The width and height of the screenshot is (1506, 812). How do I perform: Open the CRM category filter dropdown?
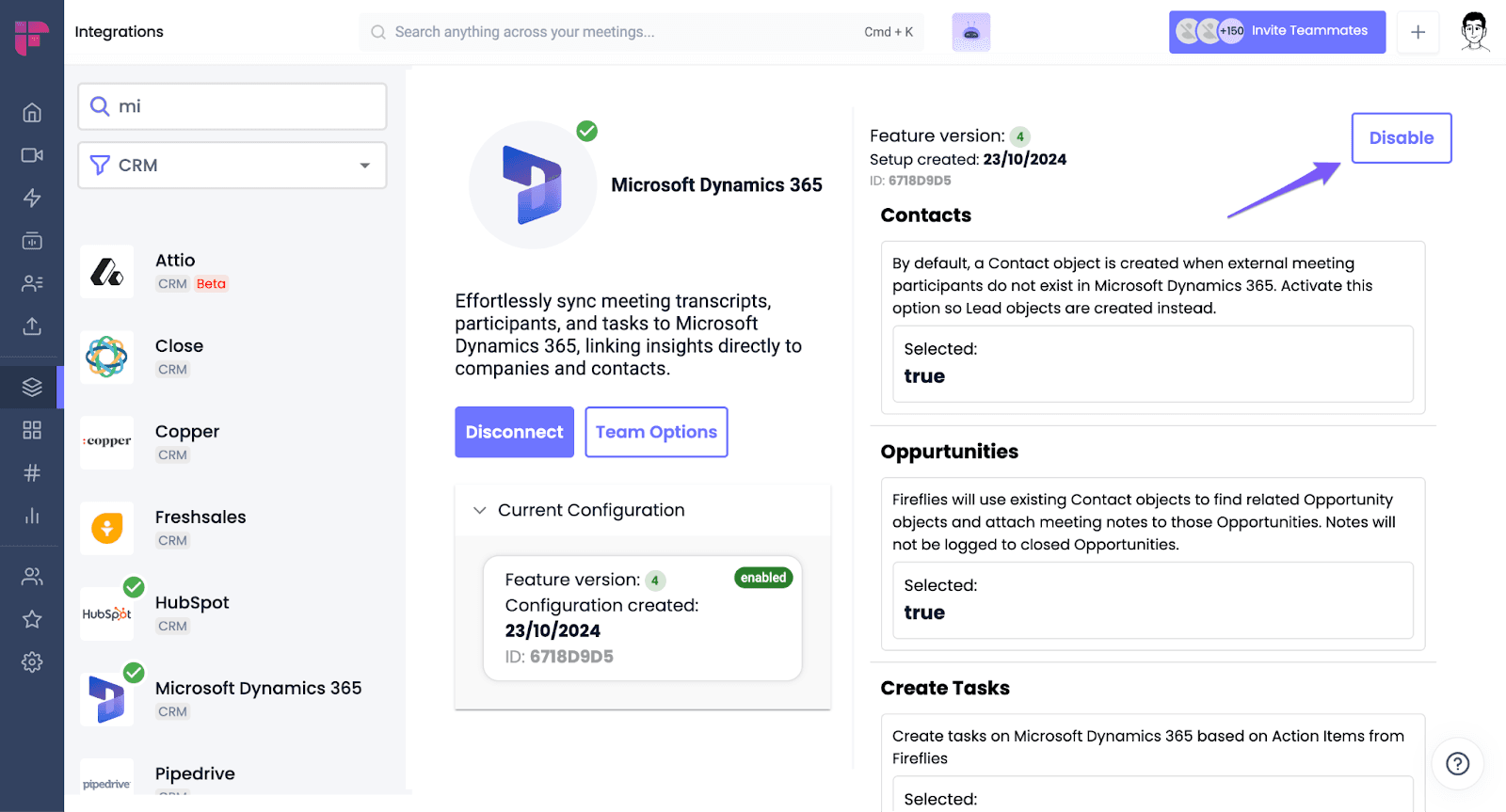pyautogui.click(x=232, y=166)
